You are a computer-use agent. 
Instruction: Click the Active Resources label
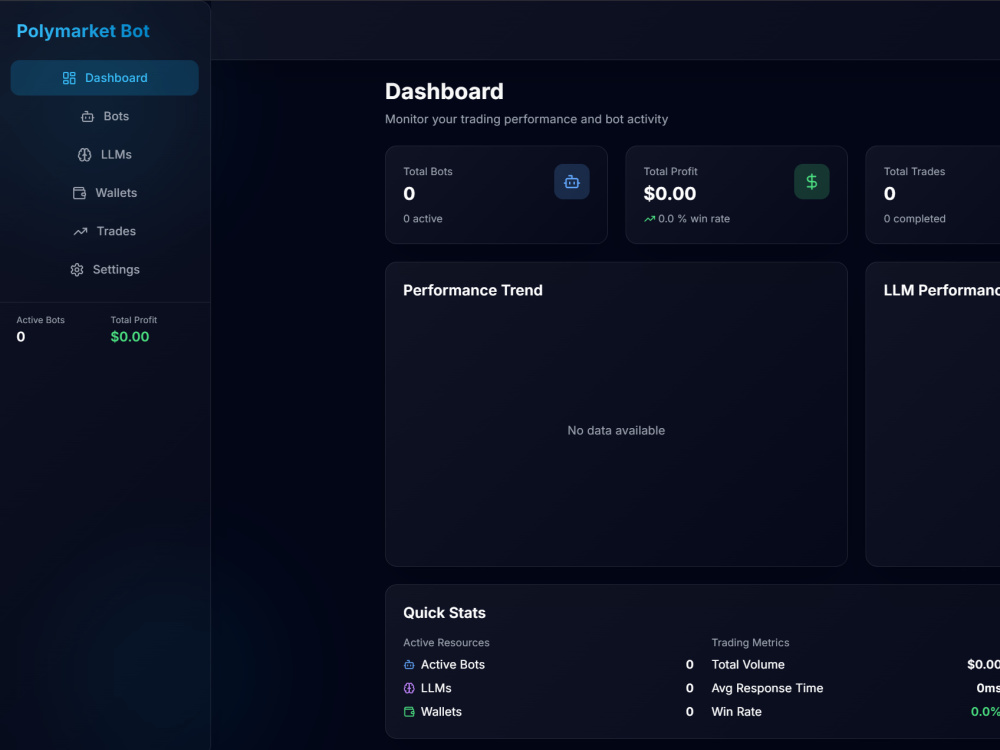tap(446, 643)
